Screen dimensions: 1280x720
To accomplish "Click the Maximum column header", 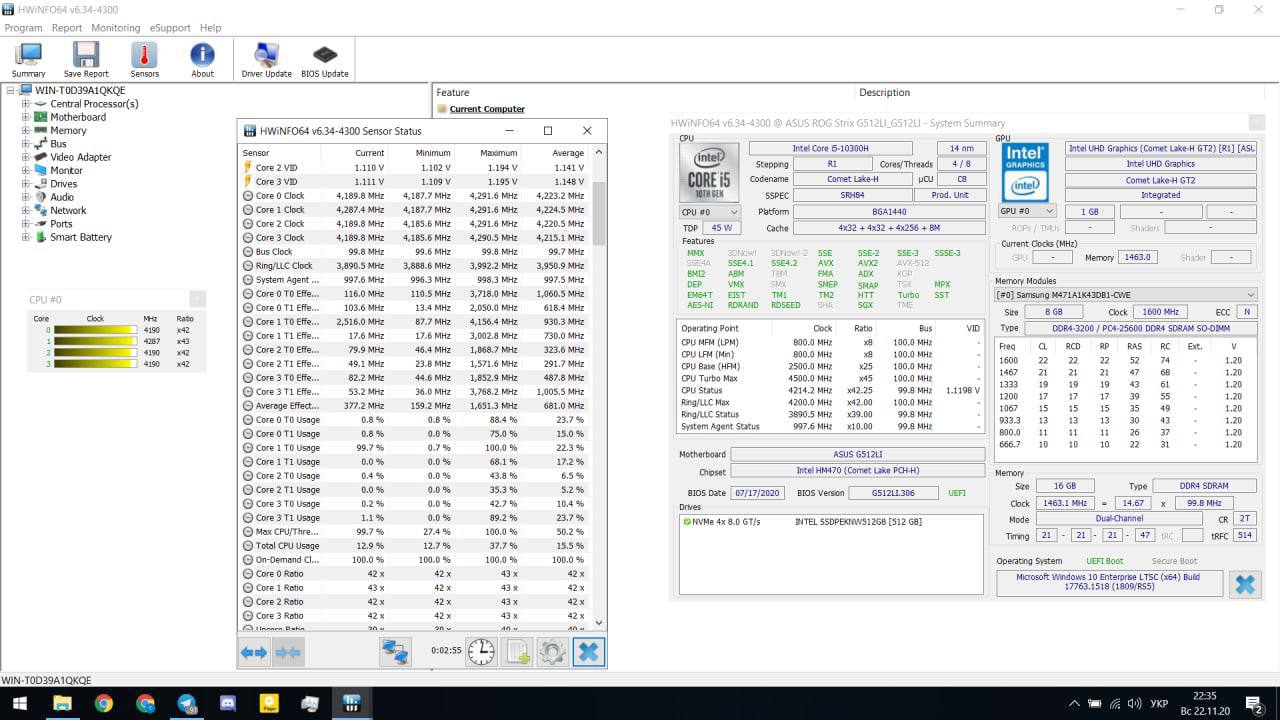I will (498, 153).
